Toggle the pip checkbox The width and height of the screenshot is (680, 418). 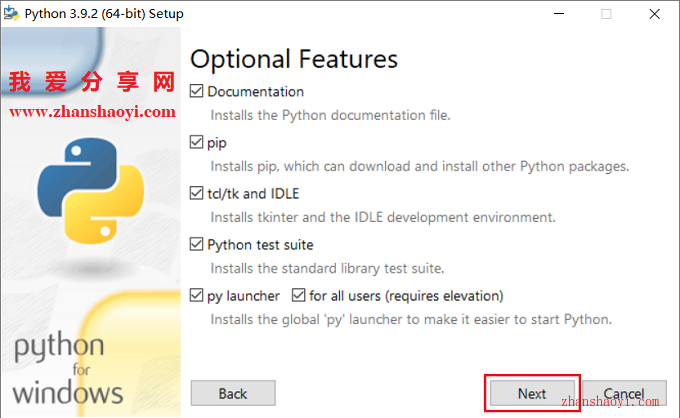coord(196,142)
